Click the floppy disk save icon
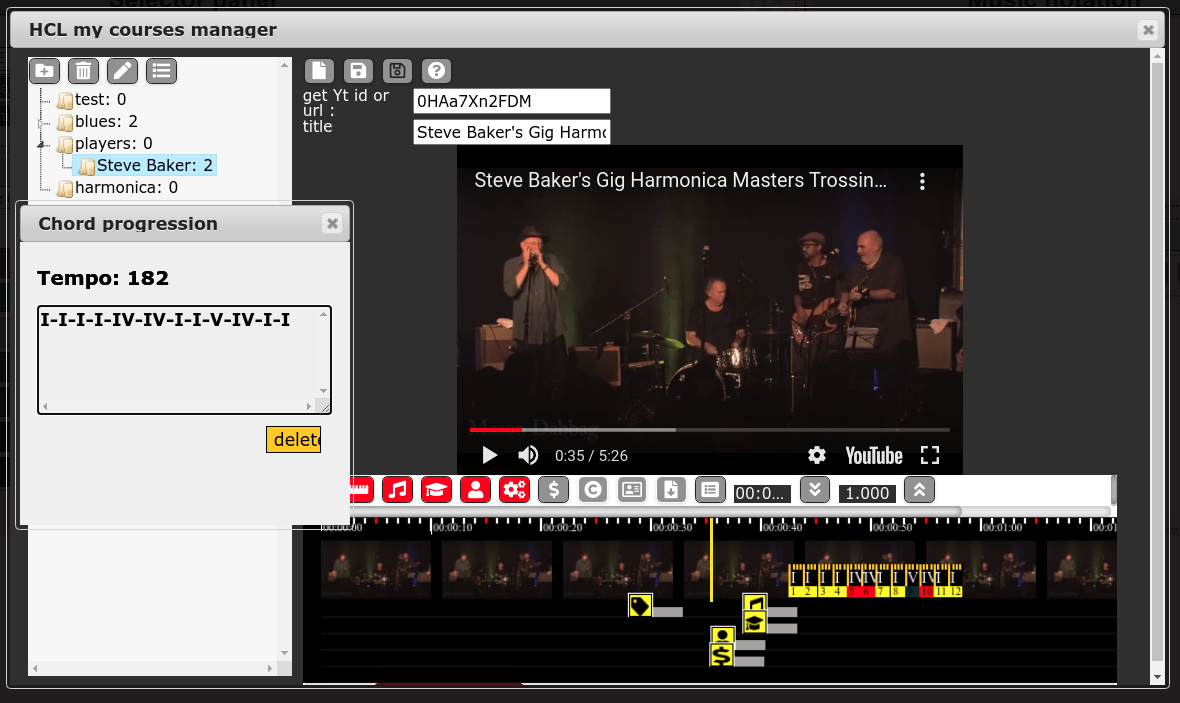 [x=358, y=71]
